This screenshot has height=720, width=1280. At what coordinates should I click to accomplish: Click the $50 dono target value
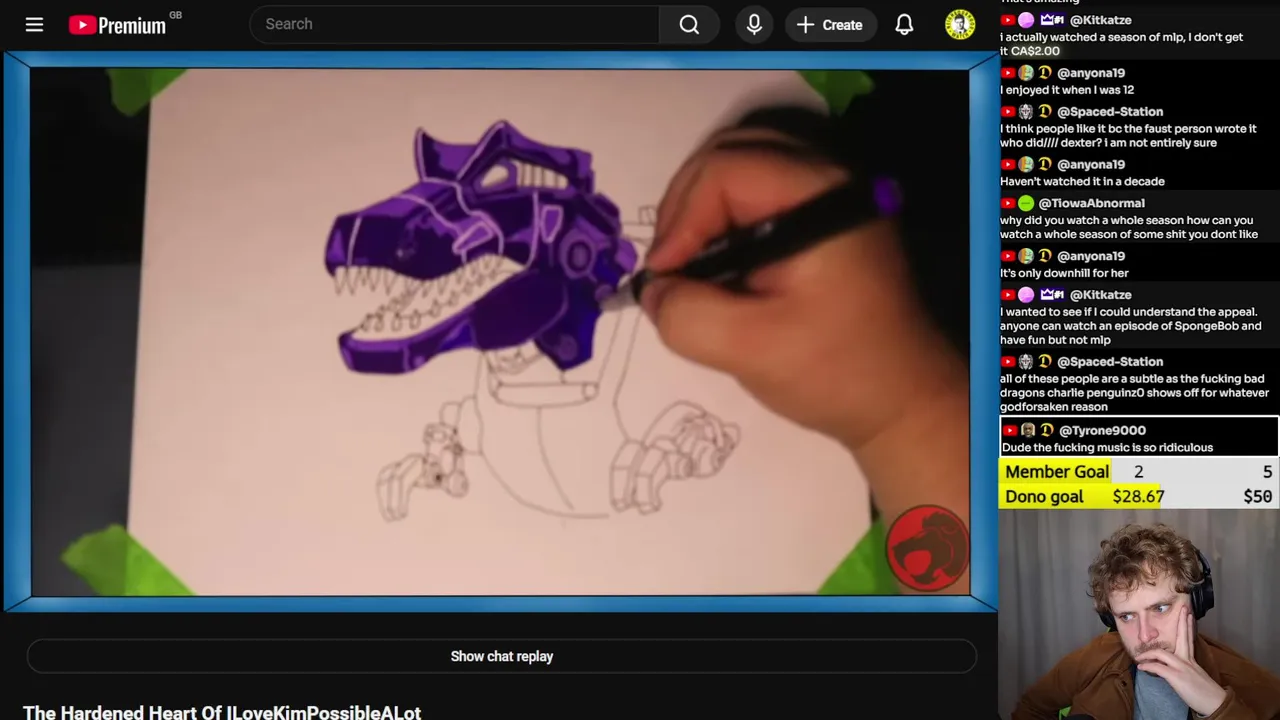(1258, 497)
